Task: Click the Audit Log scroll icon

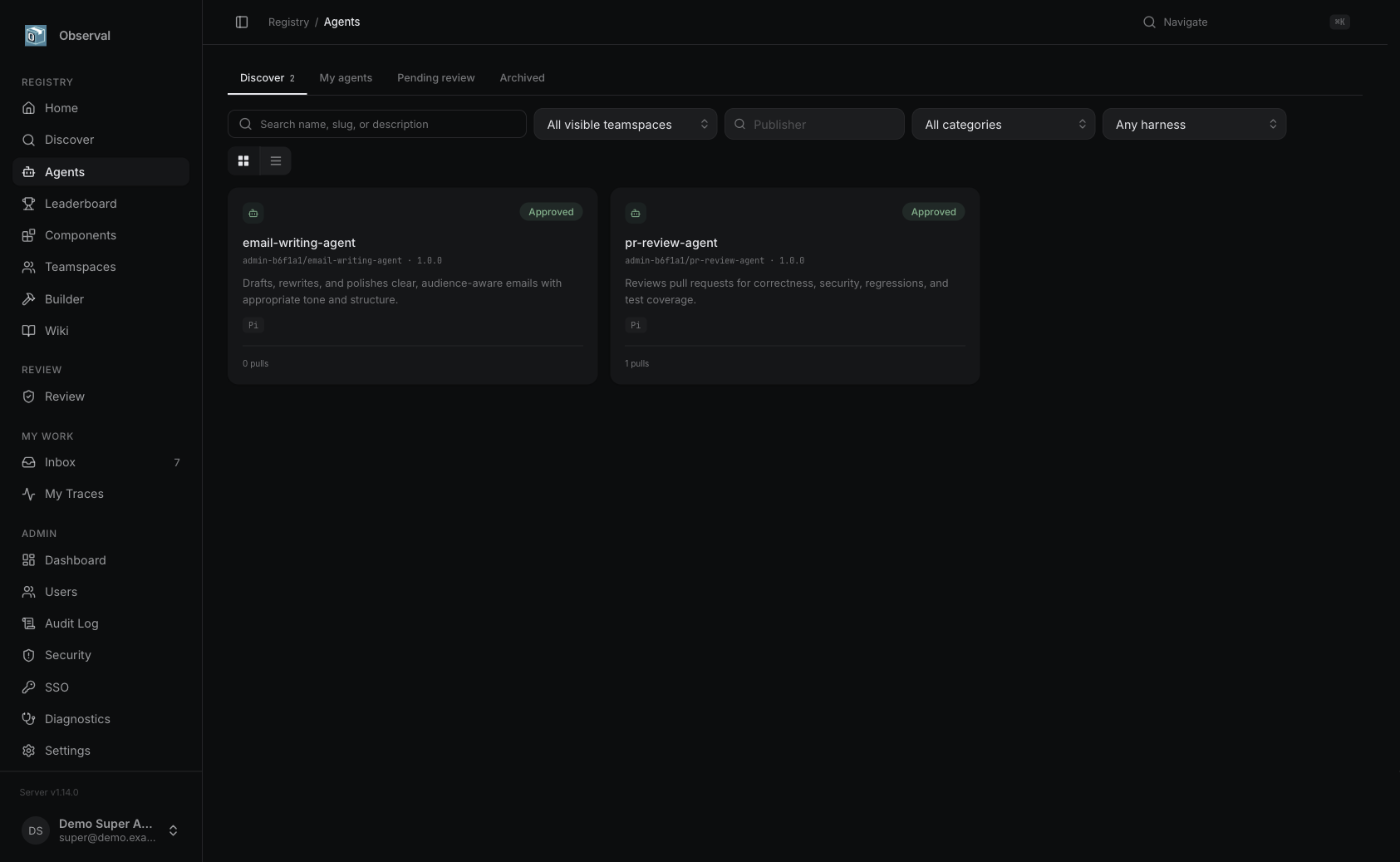Action: coord(28,623)
